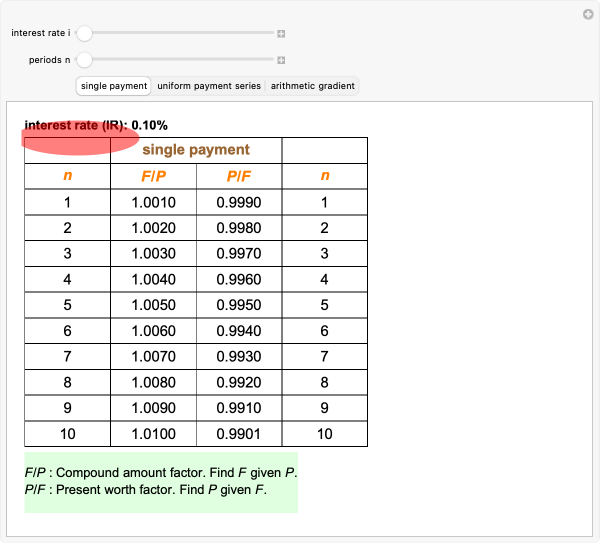Expand the interest rate slider controls
Viewport: 600px width, 544px height.
tap(281, 33)
